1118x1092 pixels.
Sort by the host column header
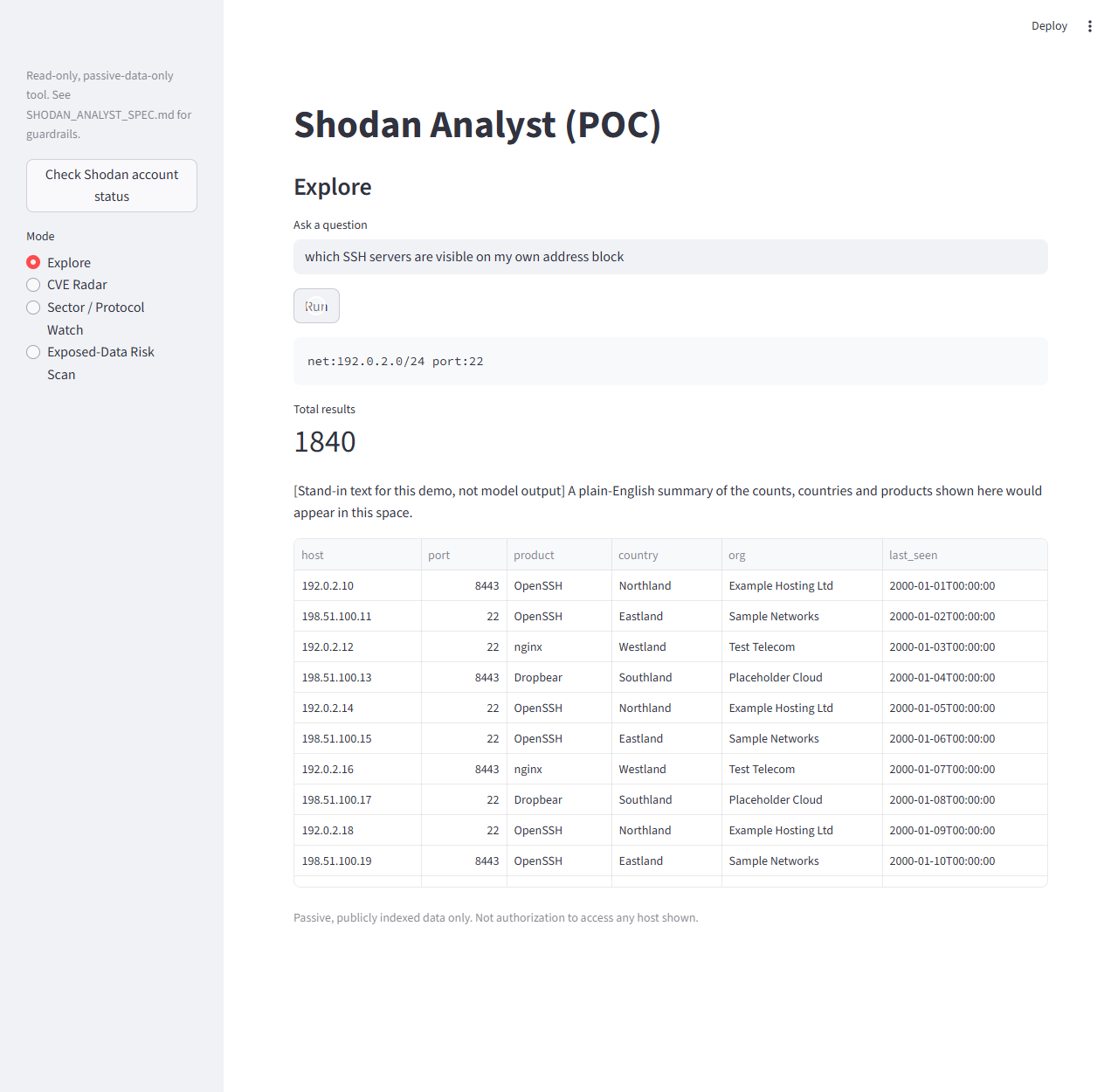point(357,555)
